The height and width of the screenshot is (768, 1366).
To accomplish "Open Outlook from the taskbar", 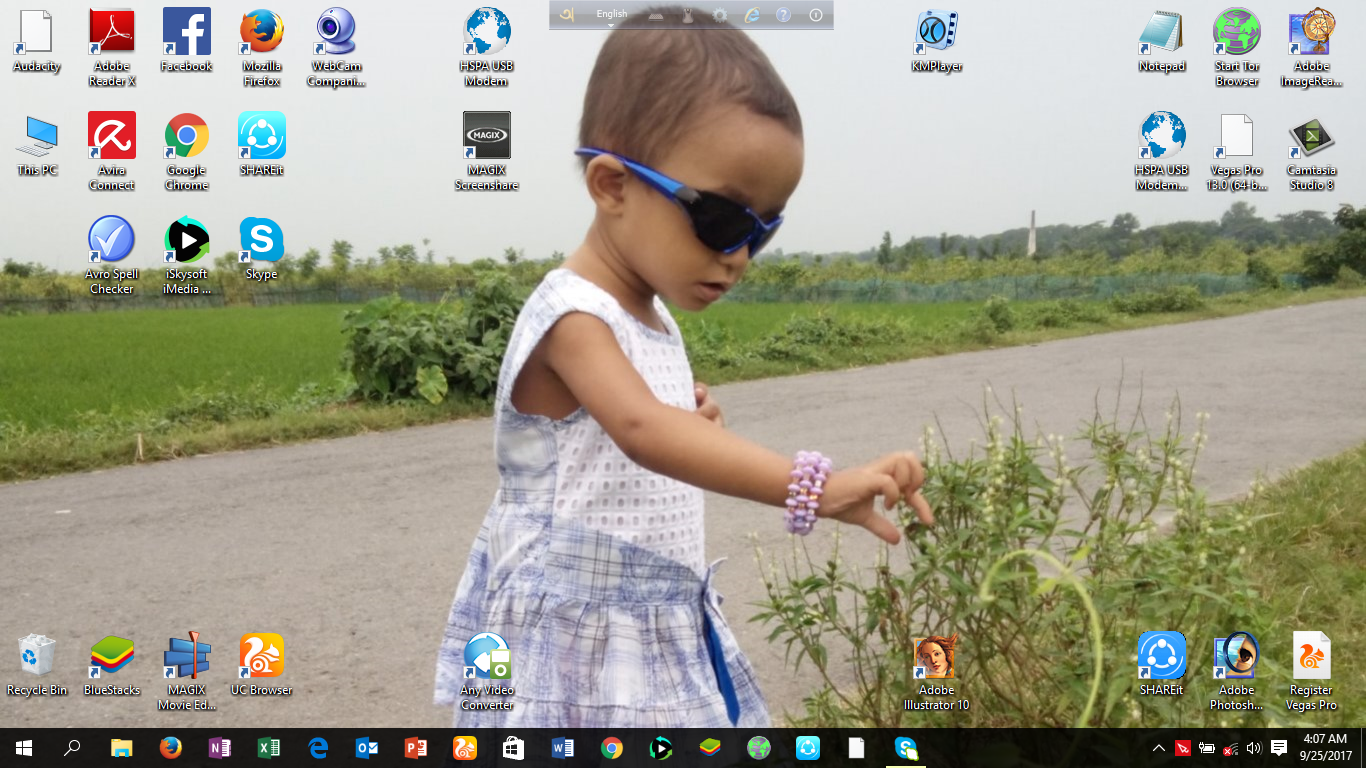I will [367, 748].
